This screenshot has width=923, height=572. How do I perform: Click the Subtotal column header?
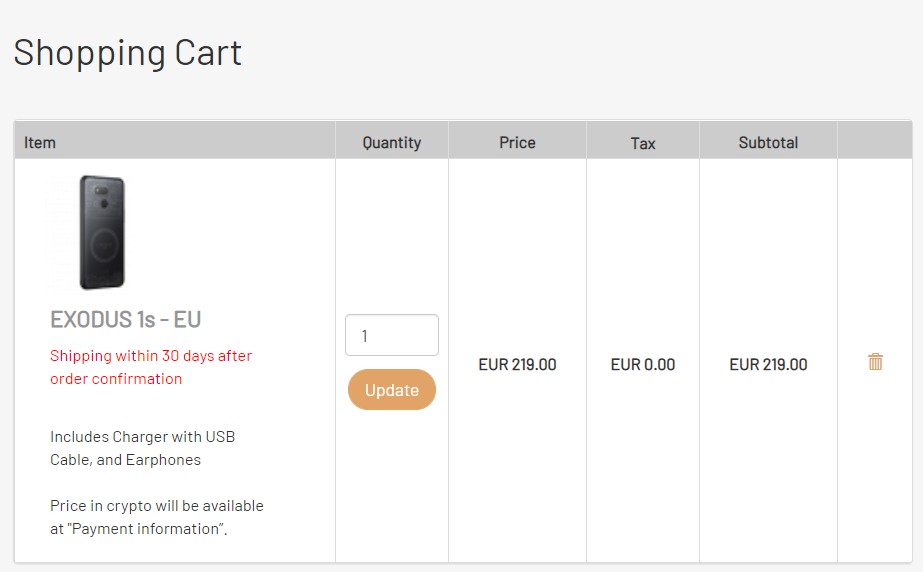point(768,142)
